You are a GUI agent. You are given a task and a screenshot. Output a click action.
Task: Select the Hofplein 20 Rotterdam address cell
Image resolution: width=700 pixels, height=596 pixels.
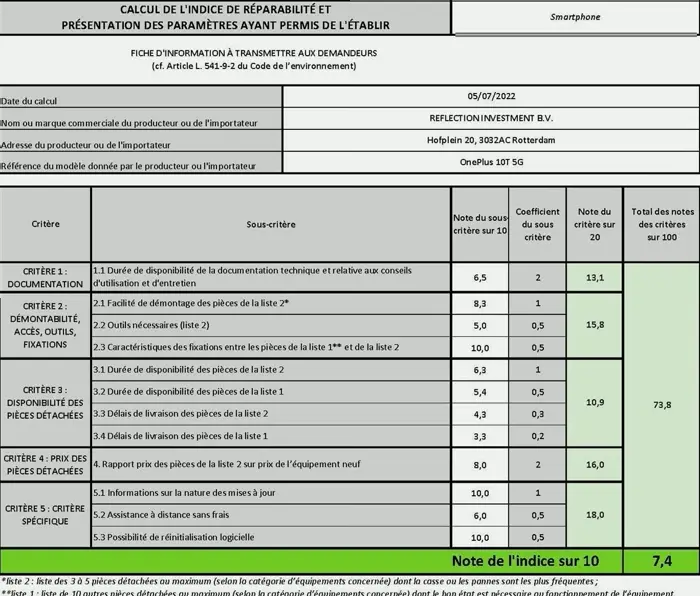tap(491, 140)
